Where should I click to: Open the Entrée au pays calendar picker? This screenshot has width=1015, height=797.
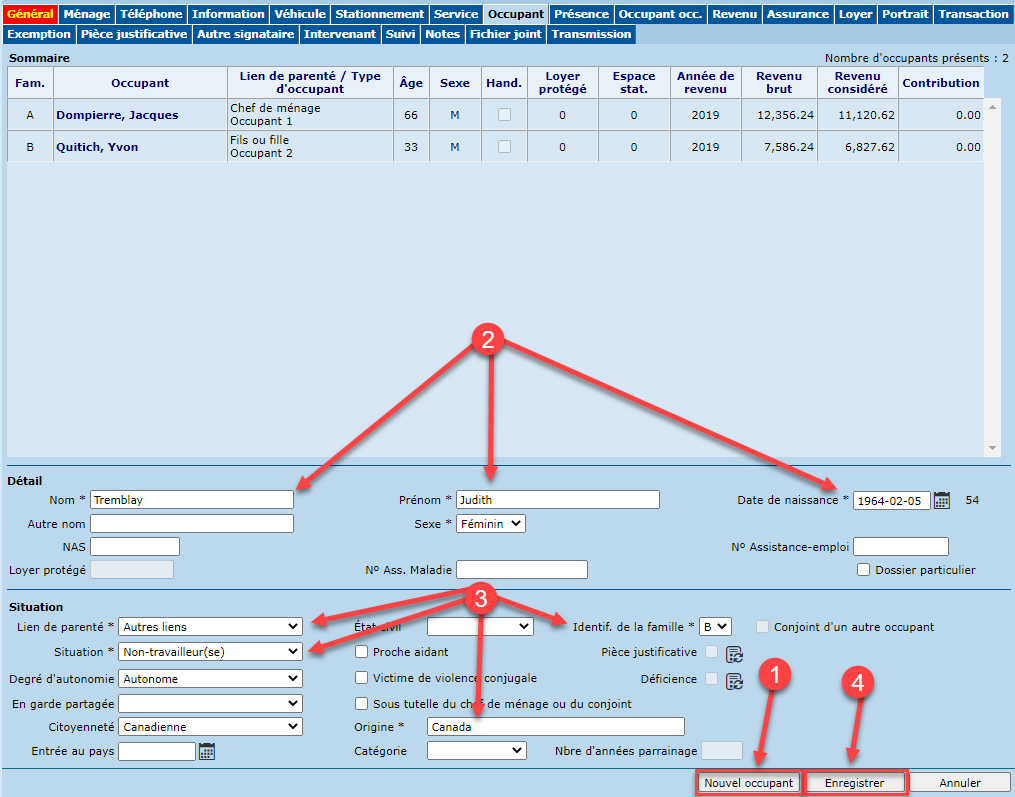coord(207,751)
